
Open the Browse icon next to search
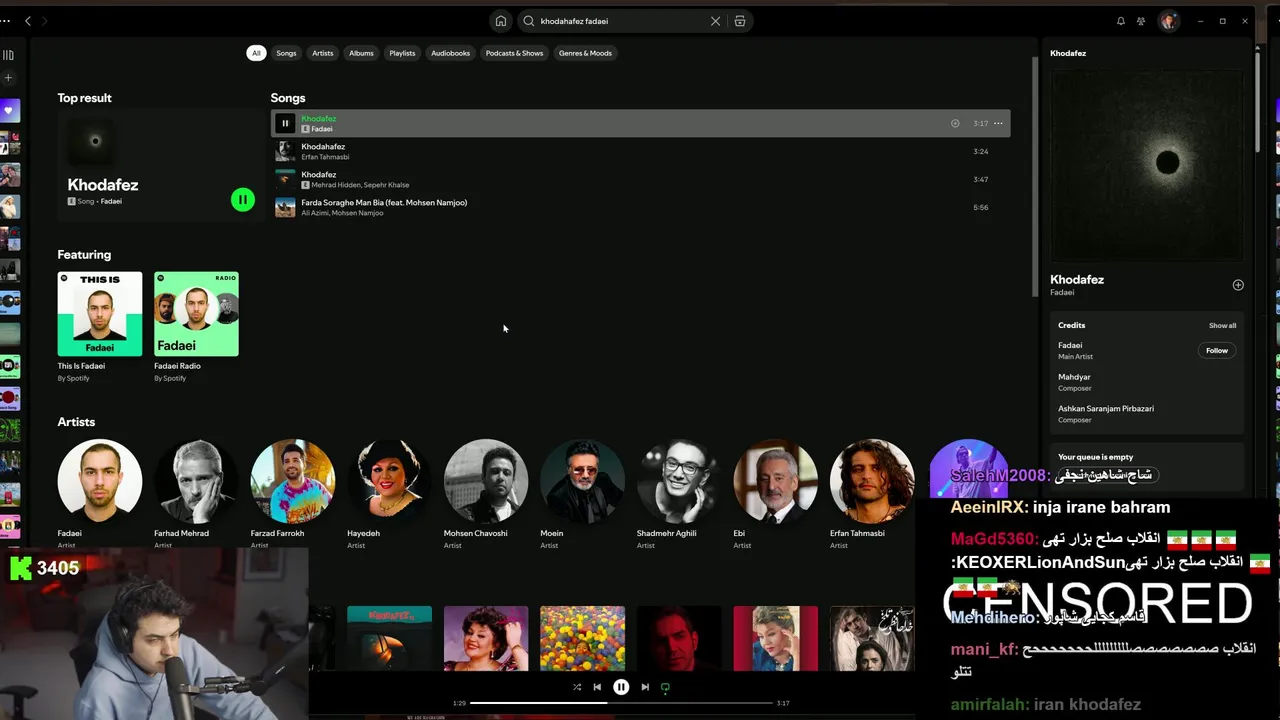(x=740, y=21)
